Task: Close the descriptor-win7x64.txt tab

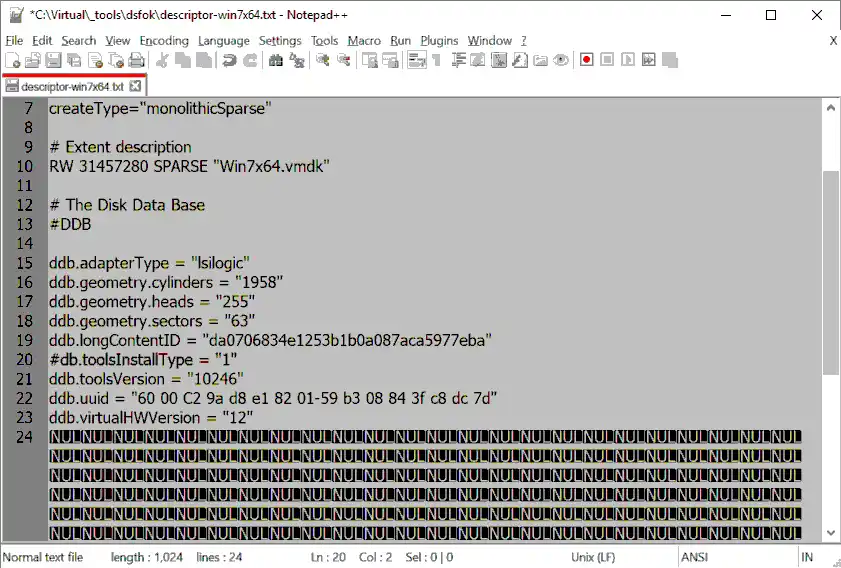Action: (136, 86)
